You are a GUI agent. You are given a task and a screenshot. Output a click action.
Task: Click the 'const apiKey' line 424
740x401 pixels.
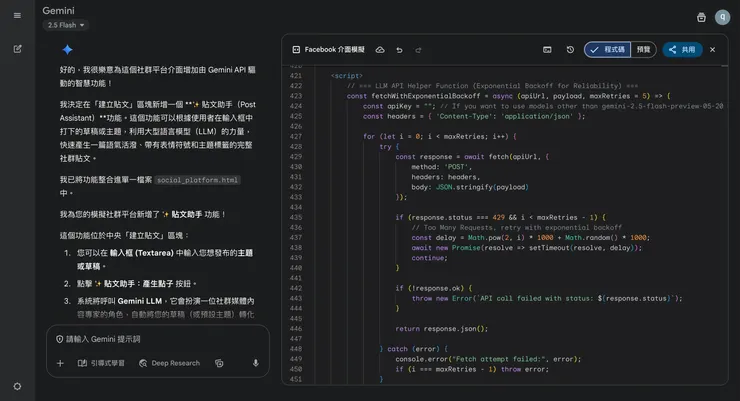(543, 106)
